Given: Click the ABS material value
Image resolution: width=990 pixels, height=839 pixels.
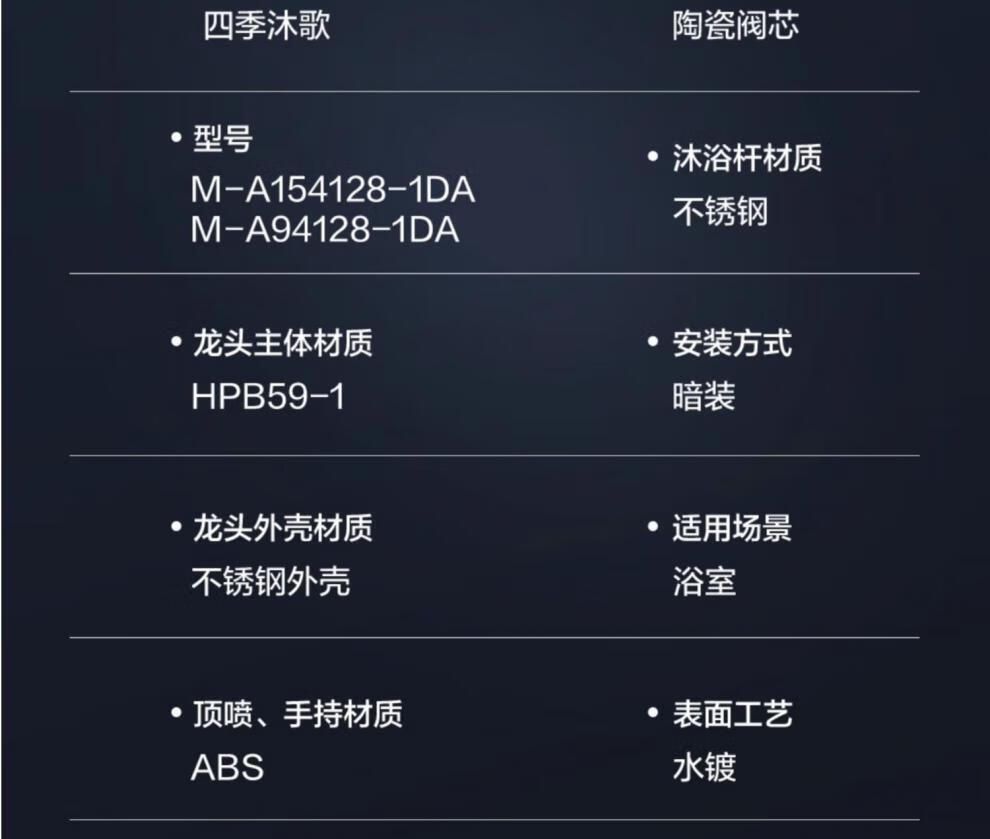Looking at the screenshot, I should [227, 768].
